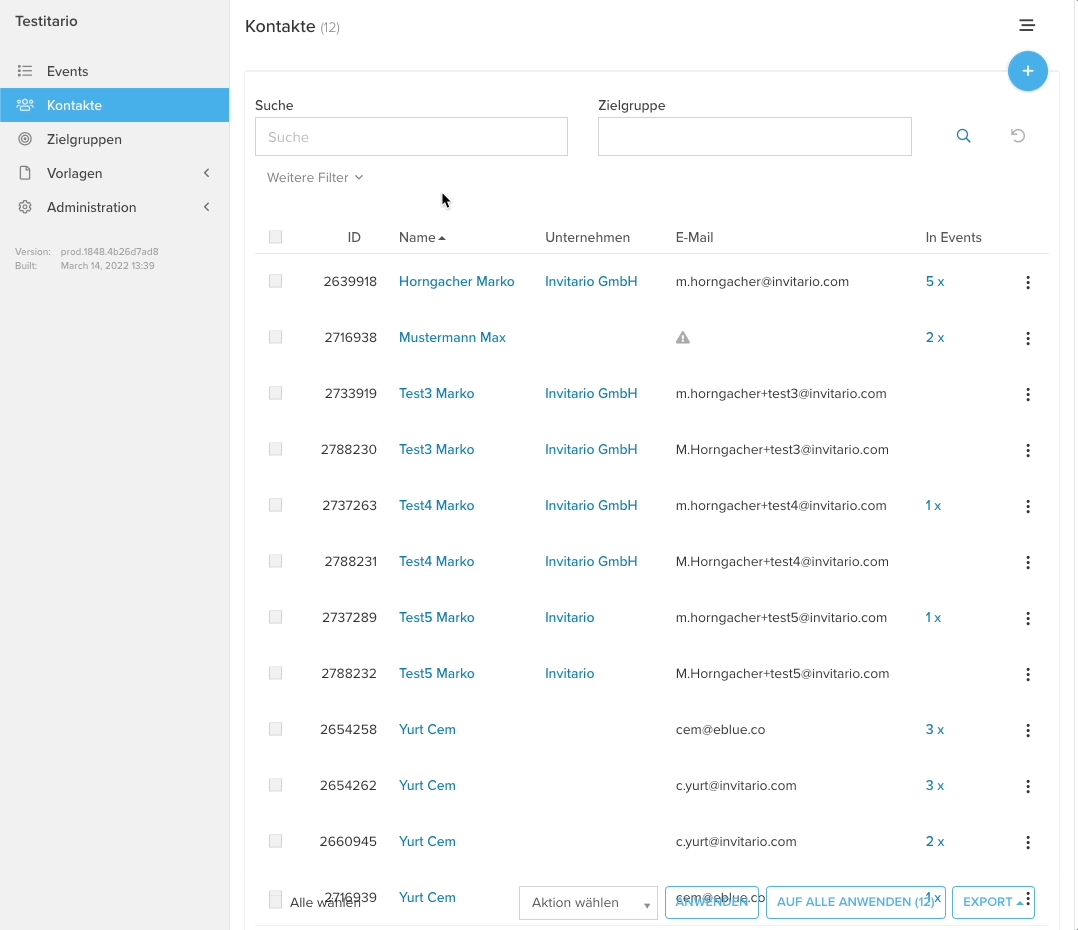Toggle the header select-all checkbox
This screenshot has height=930, width=1078.
point(276,237)
